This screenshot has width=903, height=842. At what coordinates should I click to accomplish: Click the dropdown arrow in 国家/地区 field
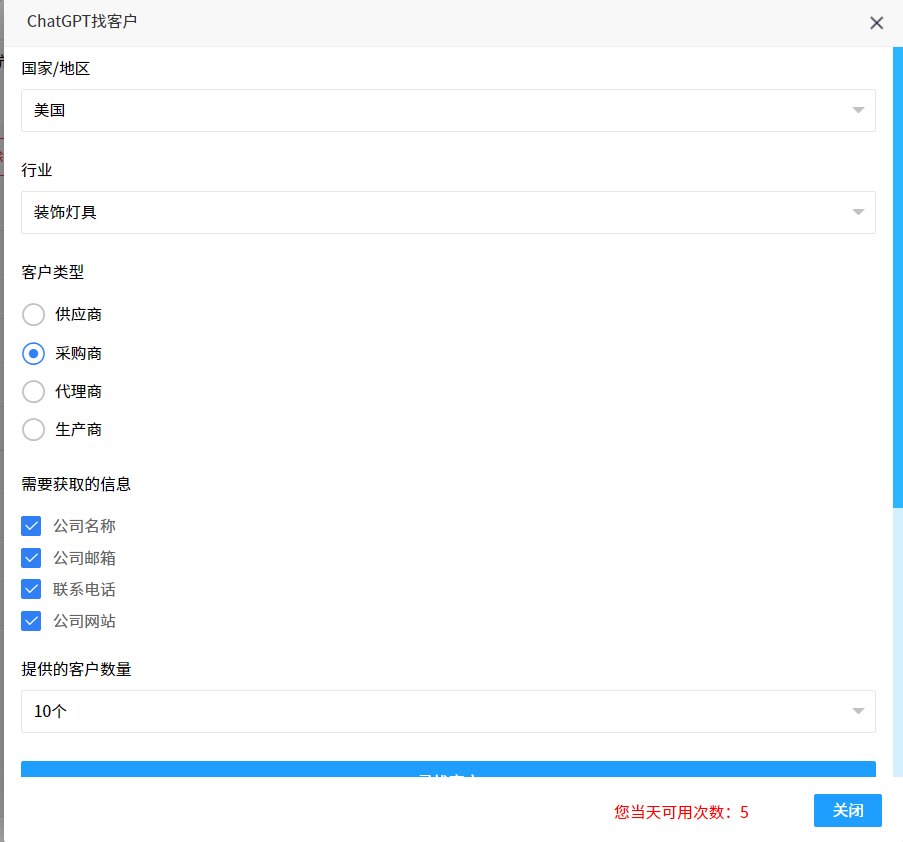857,110
